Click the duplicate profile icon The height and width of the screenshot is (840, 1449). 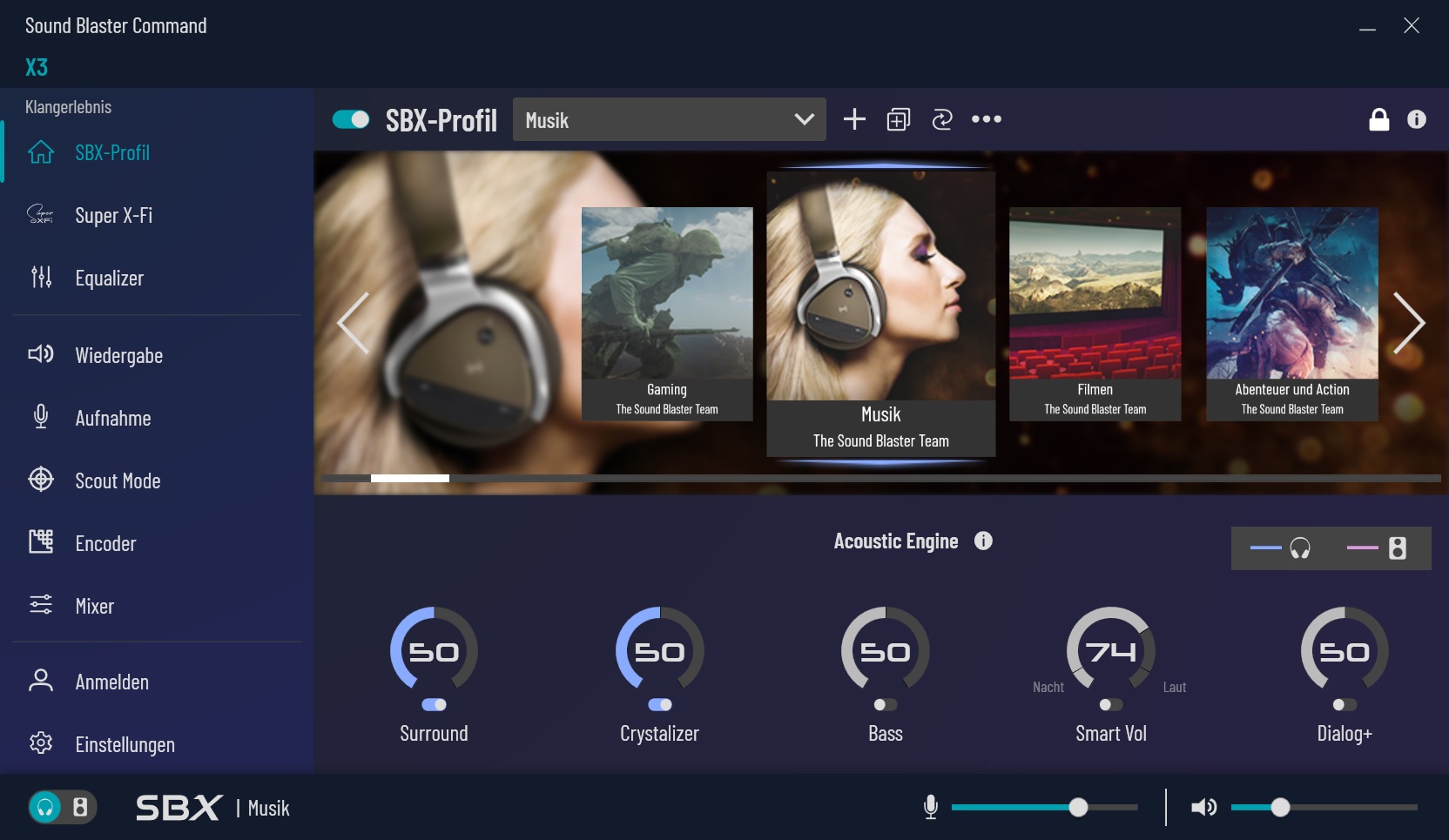(x=898, y=119)
